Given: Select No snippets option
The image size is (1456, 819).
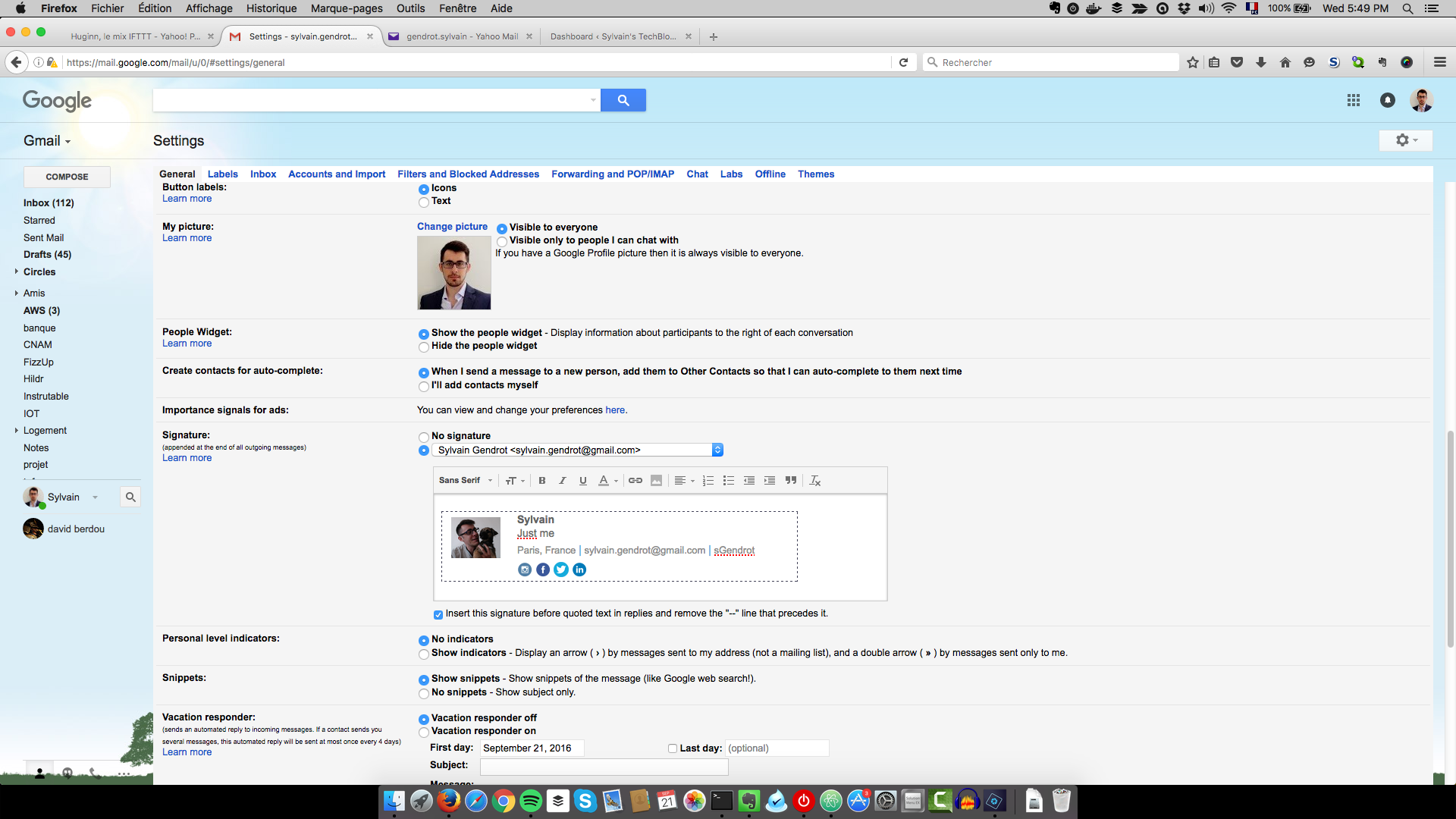Looking at the screenshot, I should point(424,694).
